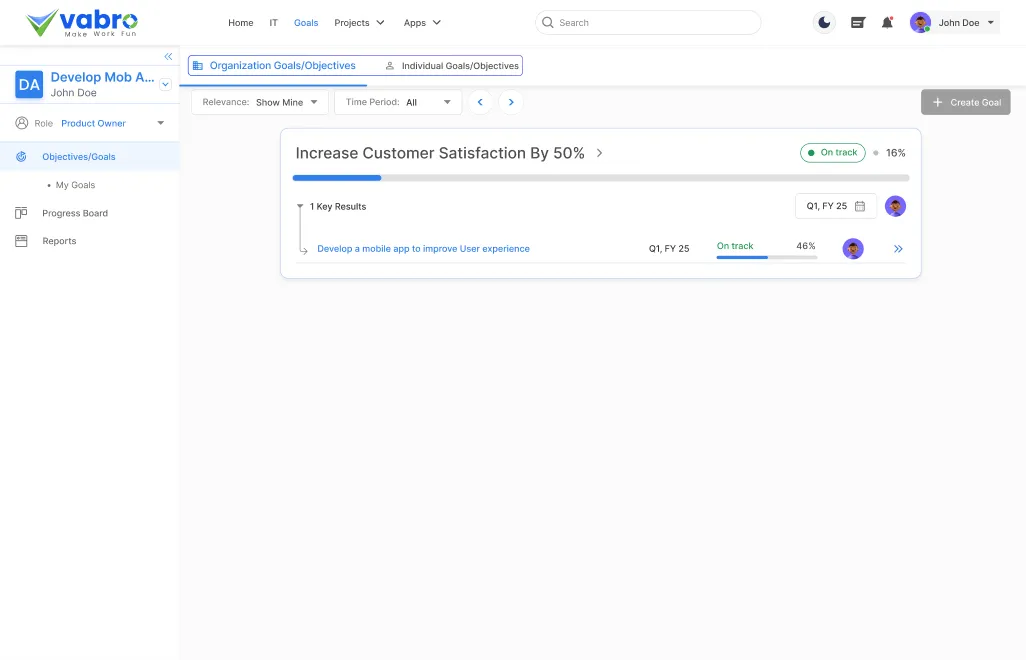Open the Relevance Show Mine dropdown
Image resolution: width=1026 pixels, height=660 pixels.
[x=260, y=102]
